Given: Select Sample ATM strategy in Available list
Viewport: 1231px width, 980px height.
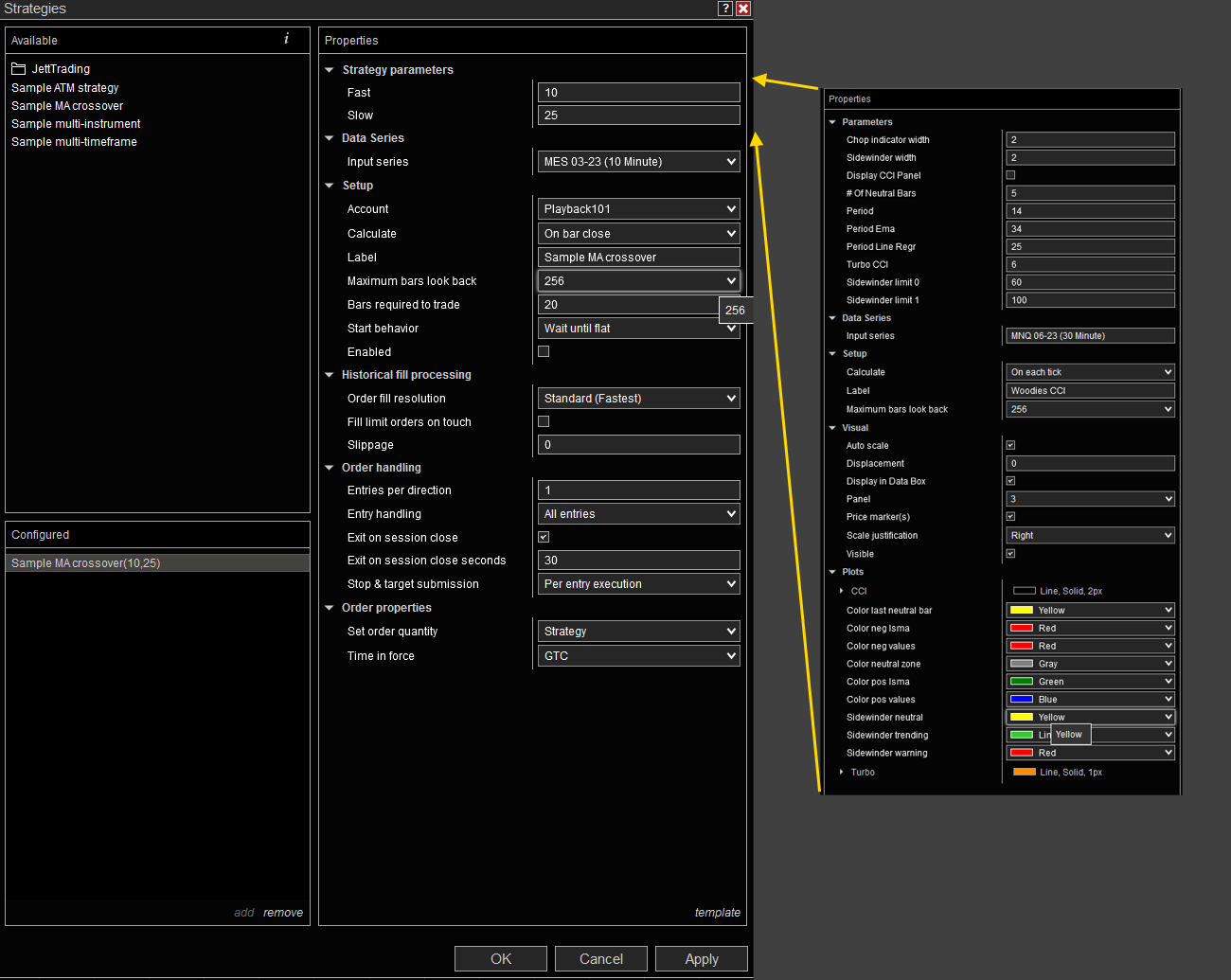Looking at the screenshot, I should [65, 88].
